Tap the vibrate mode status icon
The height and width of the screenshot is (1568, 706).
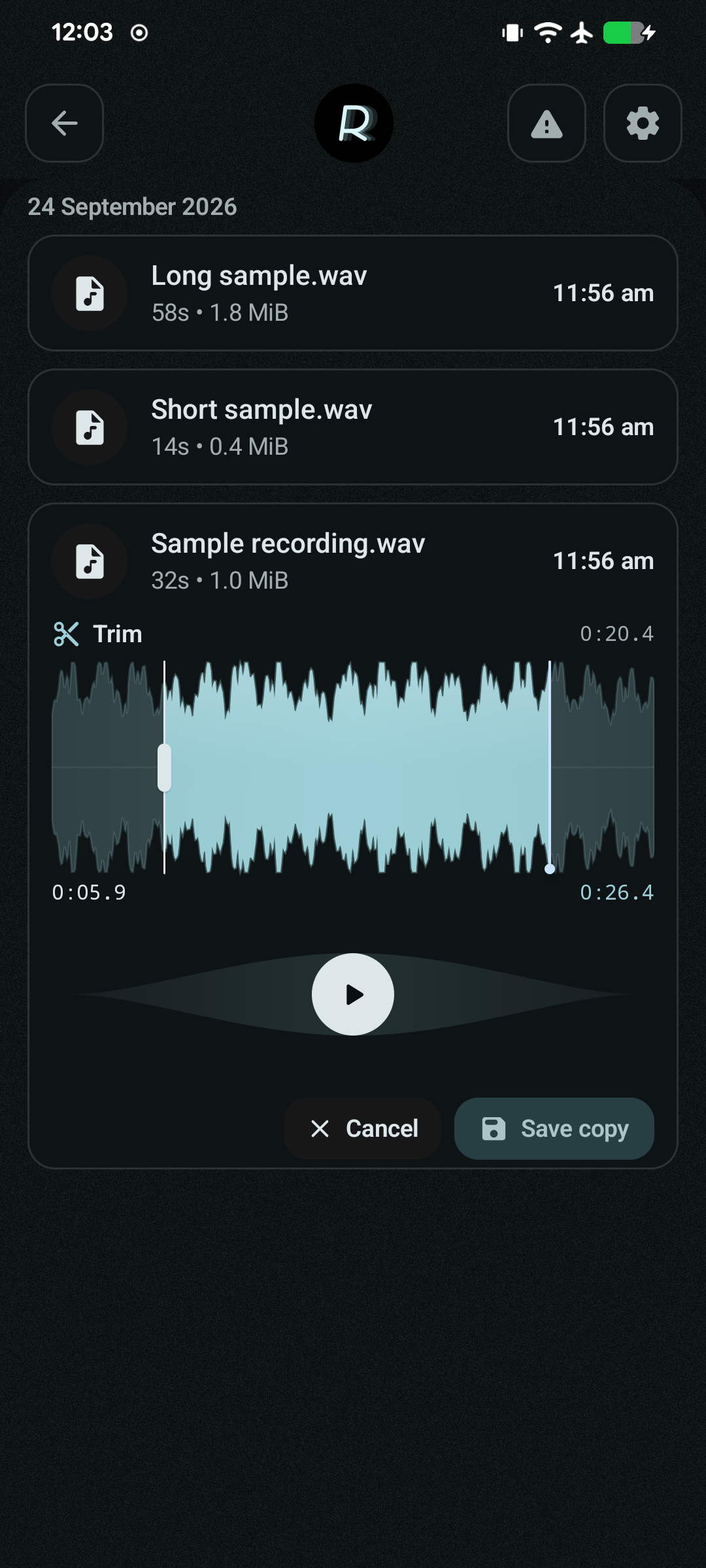[513, 33]
